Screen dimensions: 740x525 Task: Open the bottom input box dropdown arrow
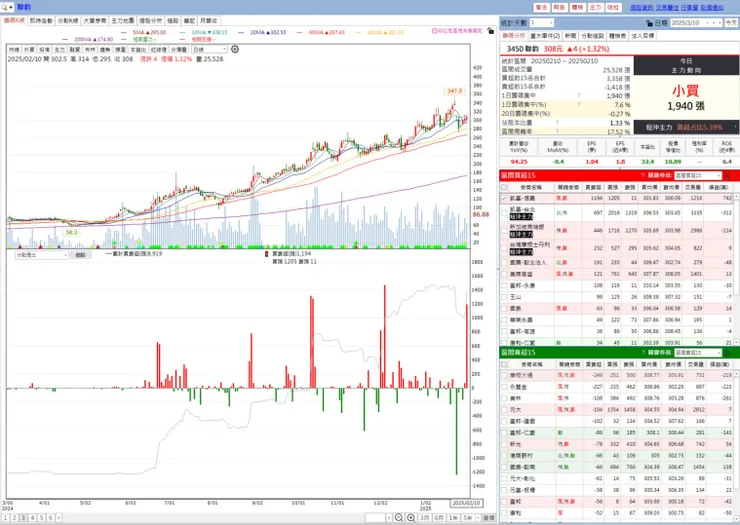389,518
